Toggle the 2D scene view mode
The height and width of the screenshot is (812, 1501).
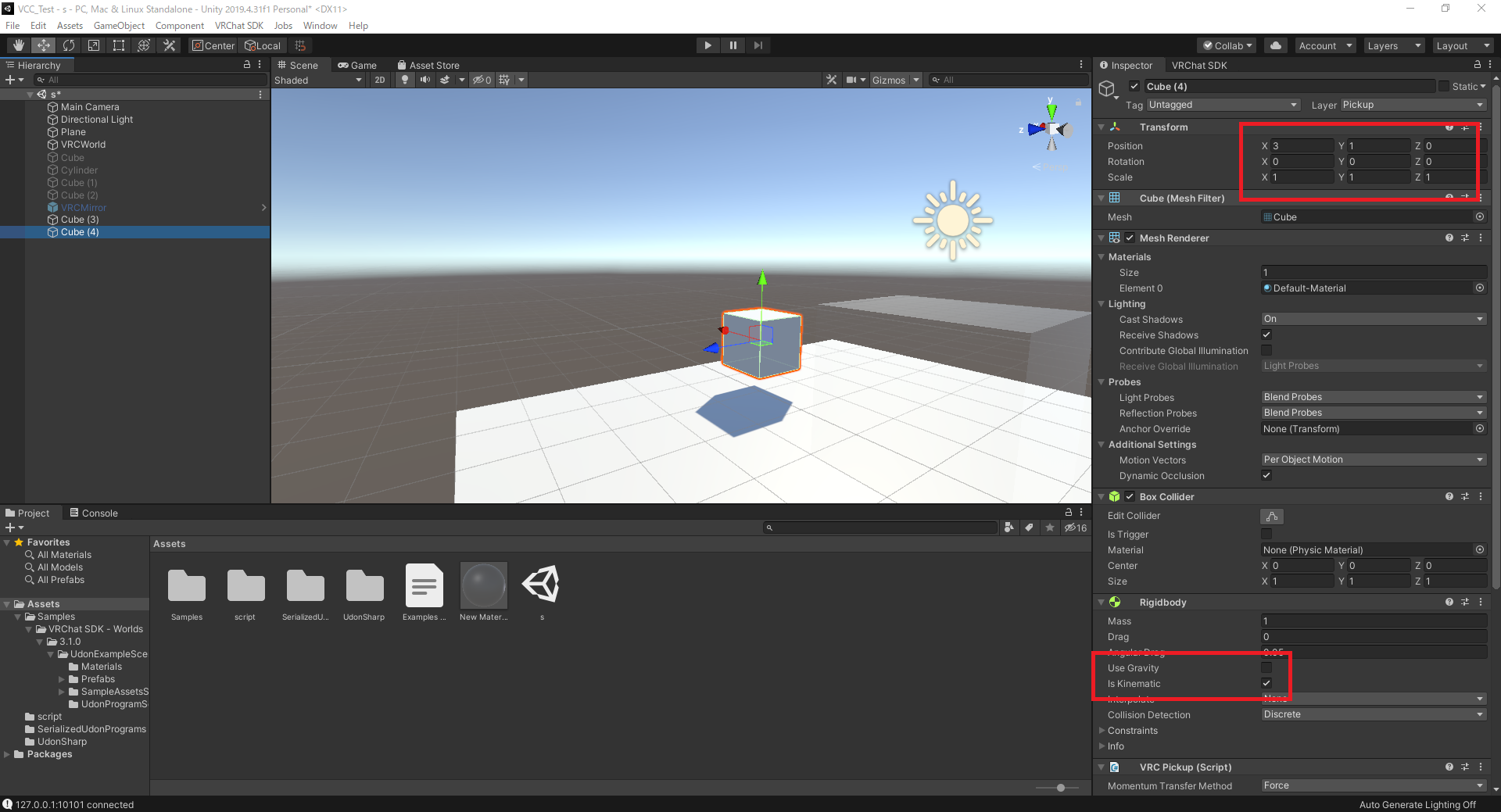tap(380, 80)
